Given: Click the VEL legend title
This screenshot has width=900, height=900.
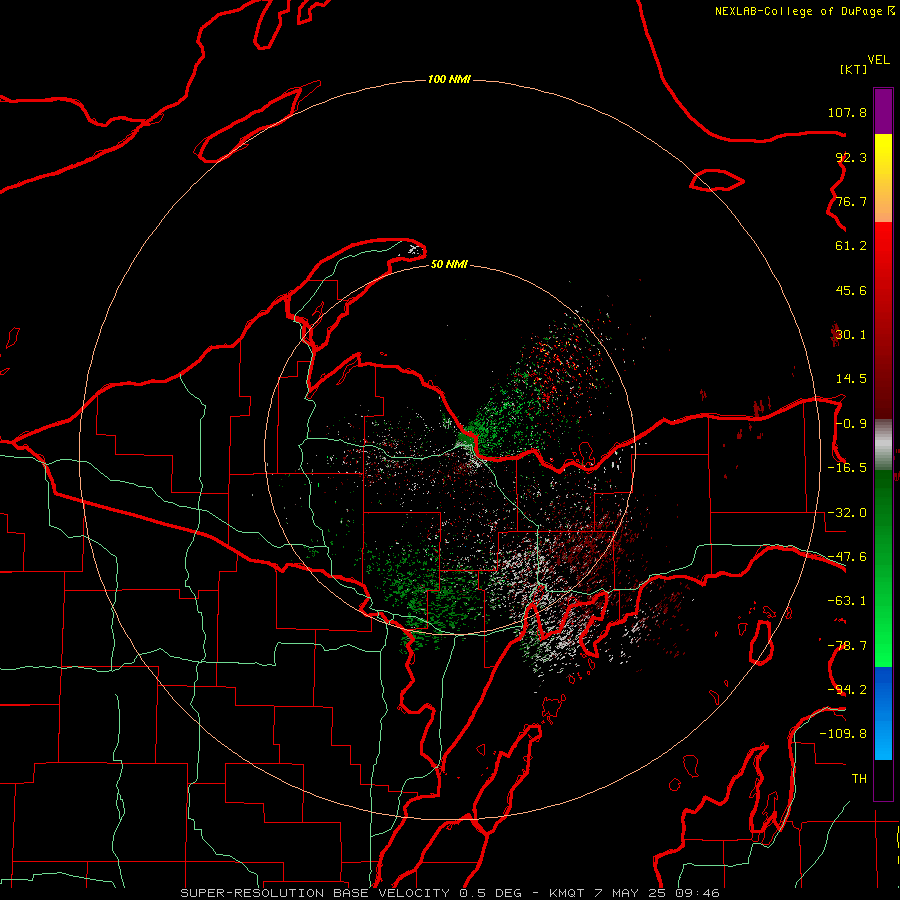Looking at the screenshot, I should pyautogui.click(x=878, y=60).
